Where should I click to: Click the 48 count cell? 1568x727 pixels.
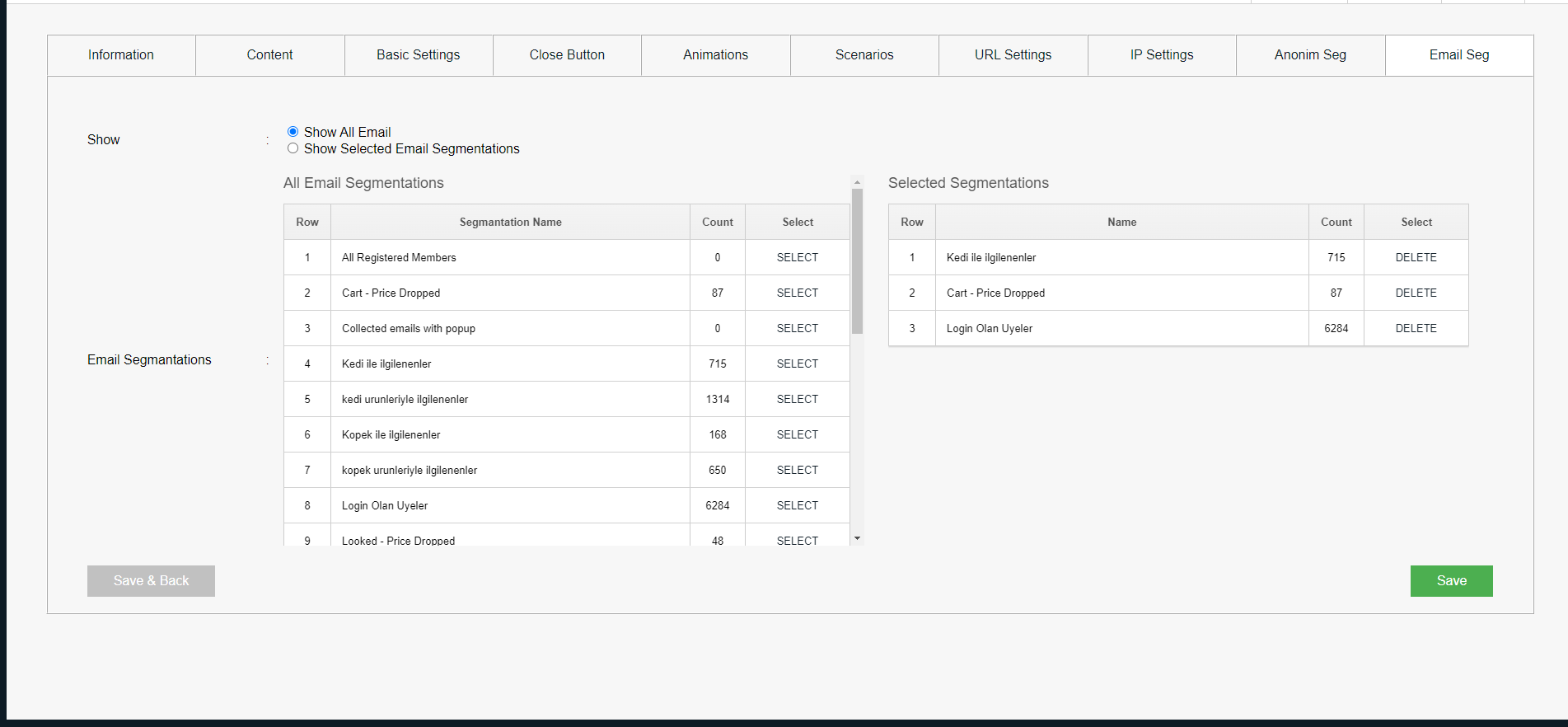pyautogui.click(x=718, y=537)
